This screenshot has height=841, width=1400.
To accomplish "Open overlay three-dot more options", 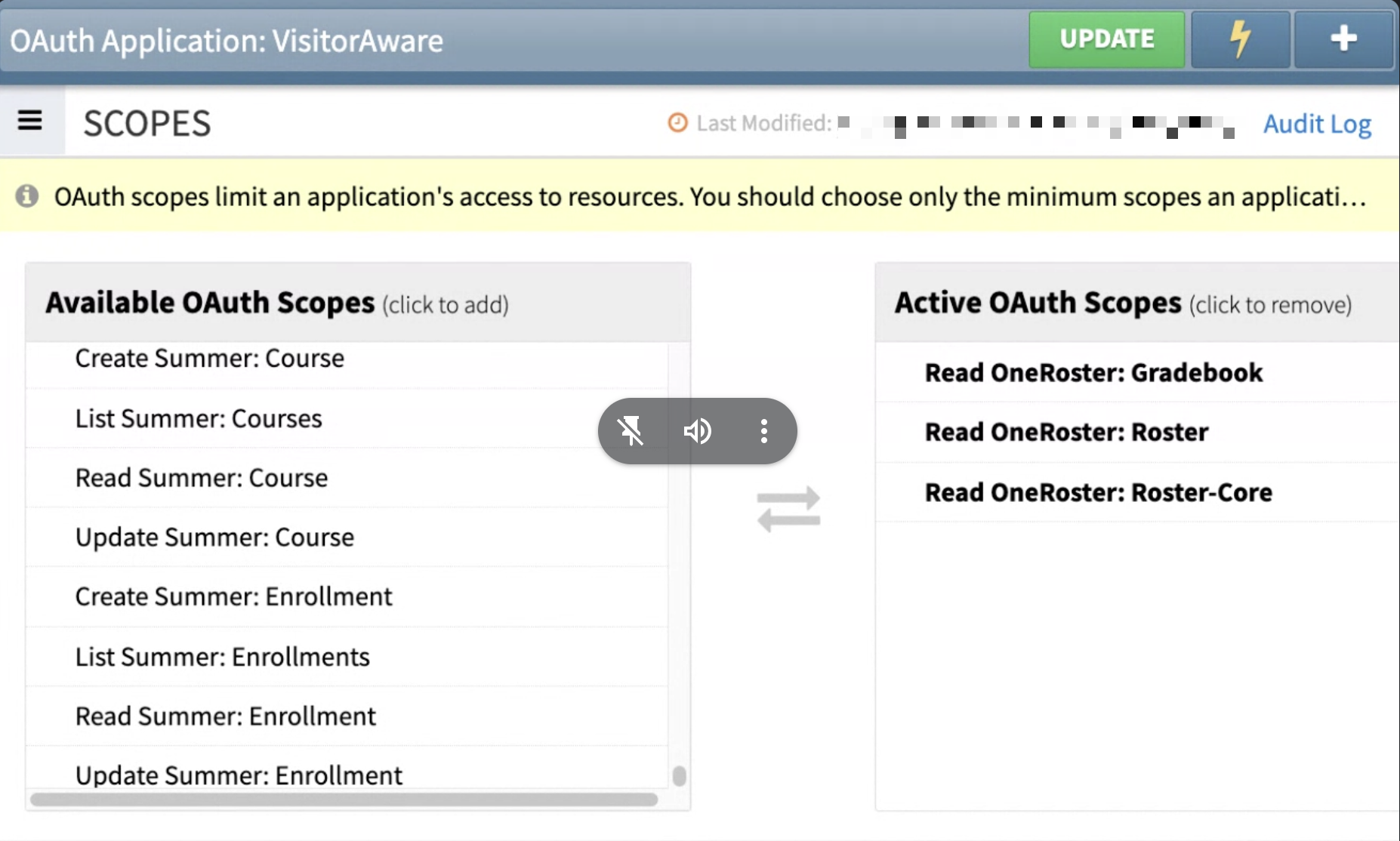I will click(x=764, y=431).
